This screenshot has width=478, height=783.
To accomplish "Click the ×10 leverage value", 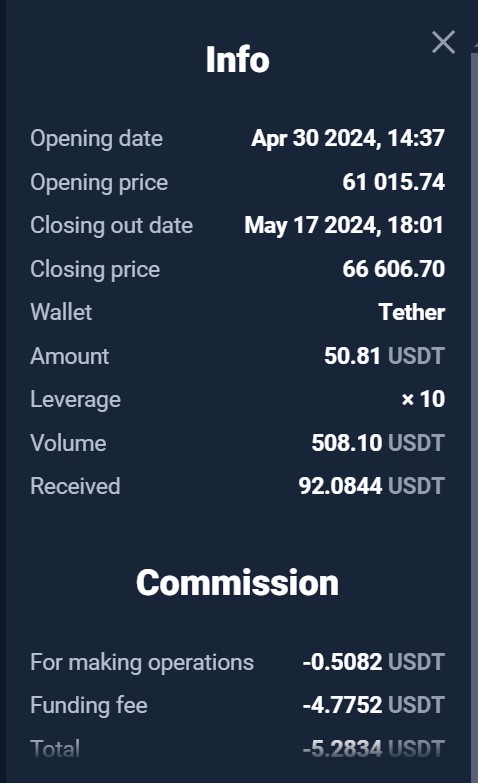I will [x=423, y=399].
